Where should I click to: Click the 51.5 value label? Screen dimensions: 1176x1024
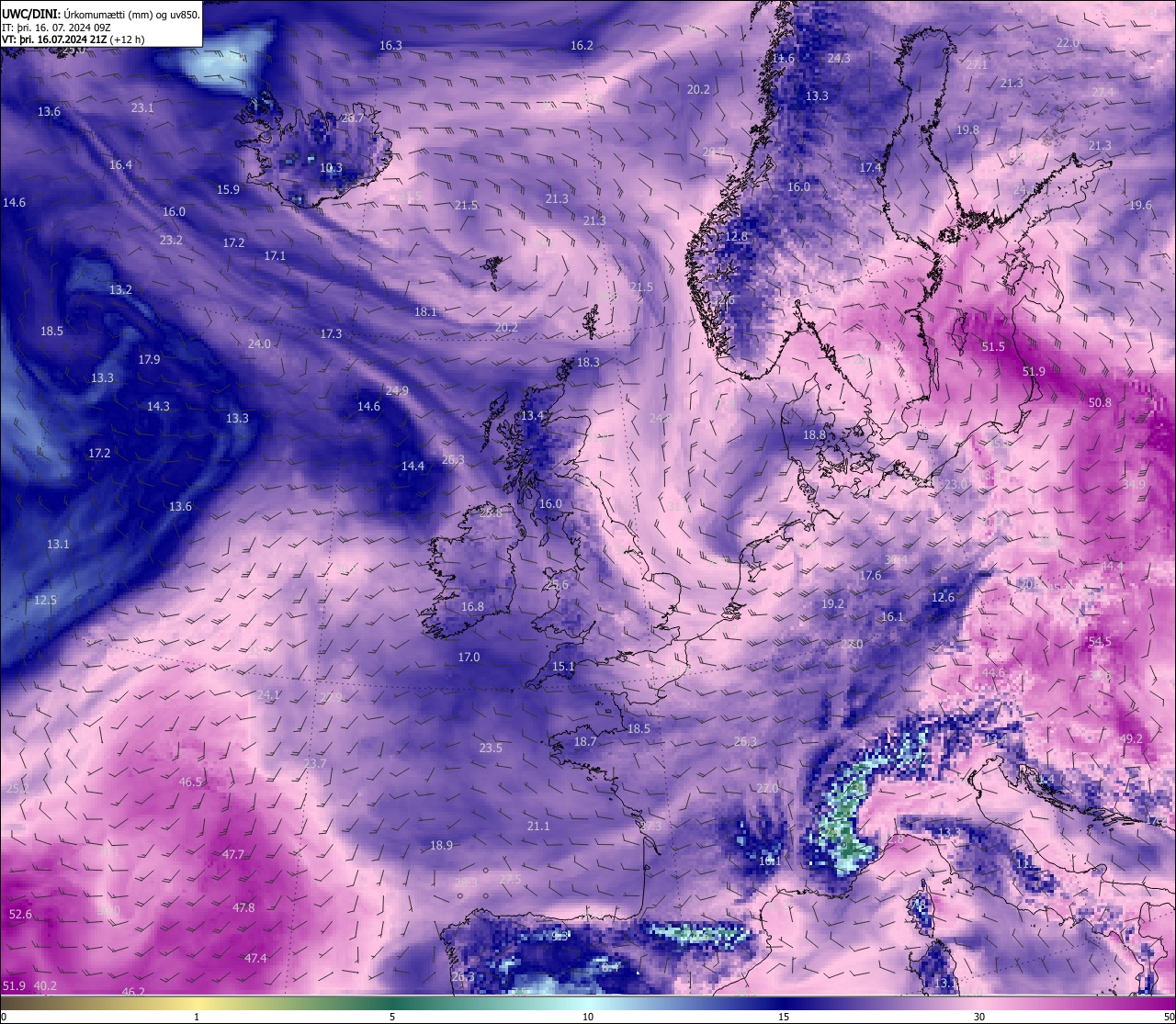coord(993,346)
